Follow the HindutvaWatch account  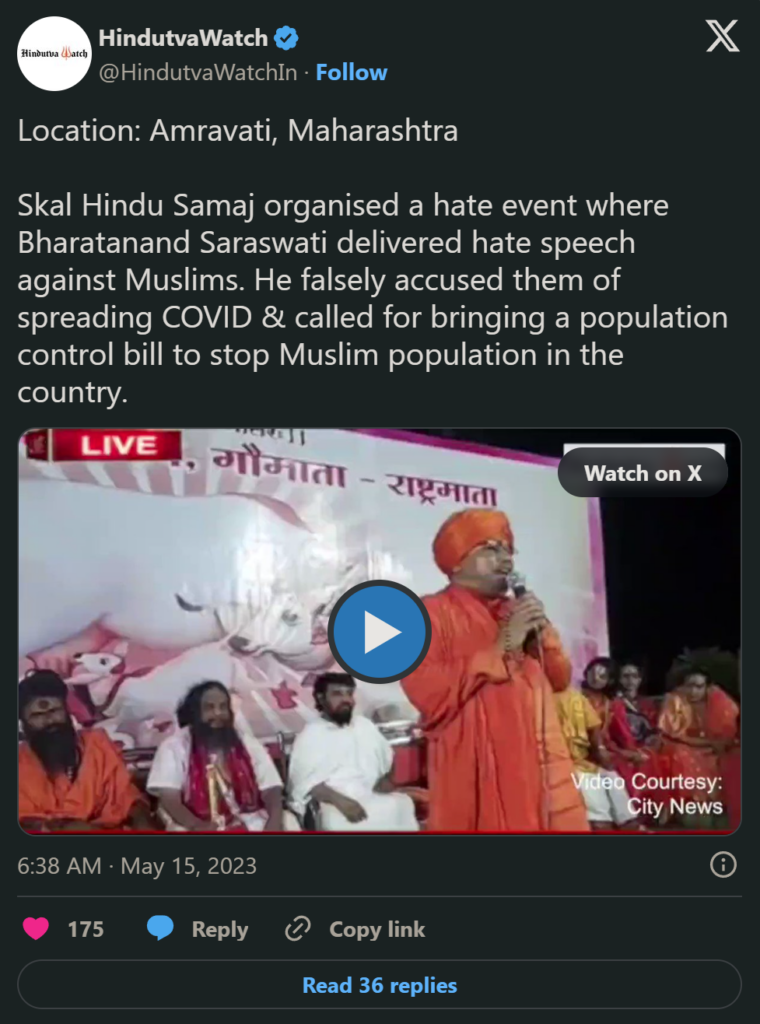point(351,72)
